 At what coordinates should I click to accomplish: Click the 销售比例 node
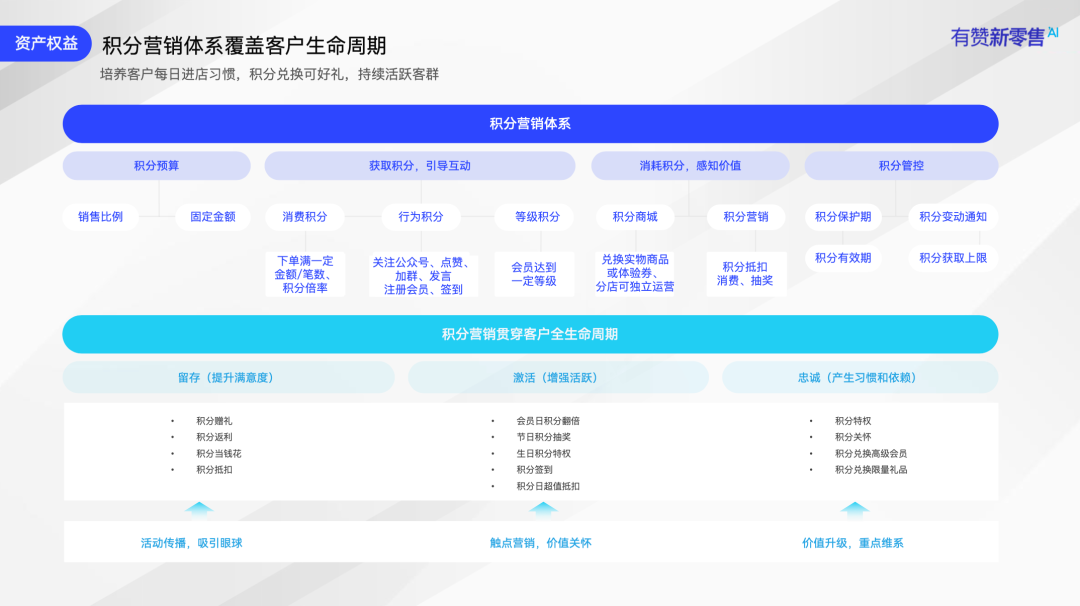pyautogui.click(x=101, y=217)
